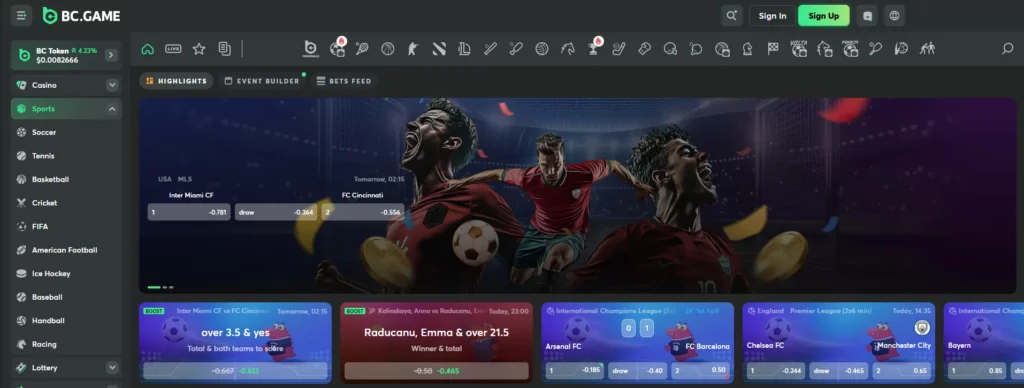Select the third banner carousel dot
The height and width of the screenshot is (388, 1024).
(171, 287)
